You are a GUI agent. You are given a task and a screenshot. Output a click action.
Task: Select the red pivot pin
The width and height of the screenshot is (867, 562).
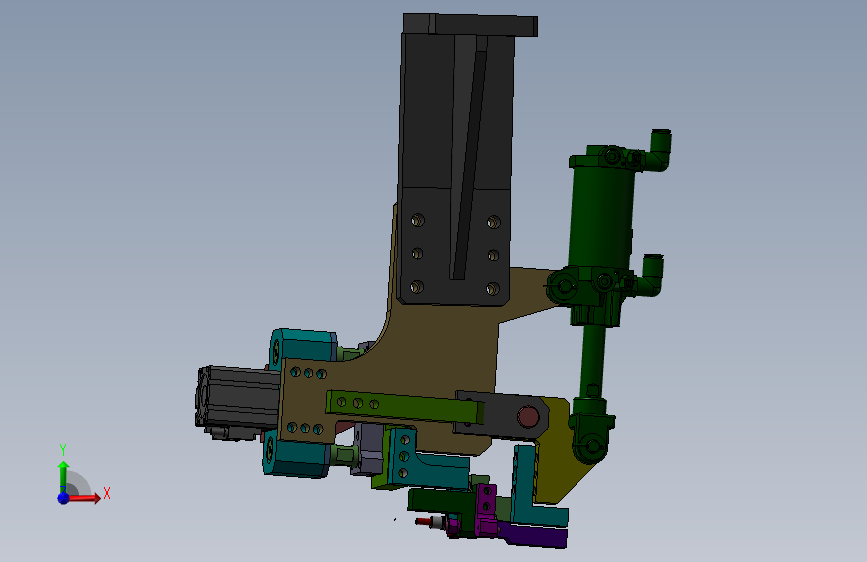click(527, 417)
